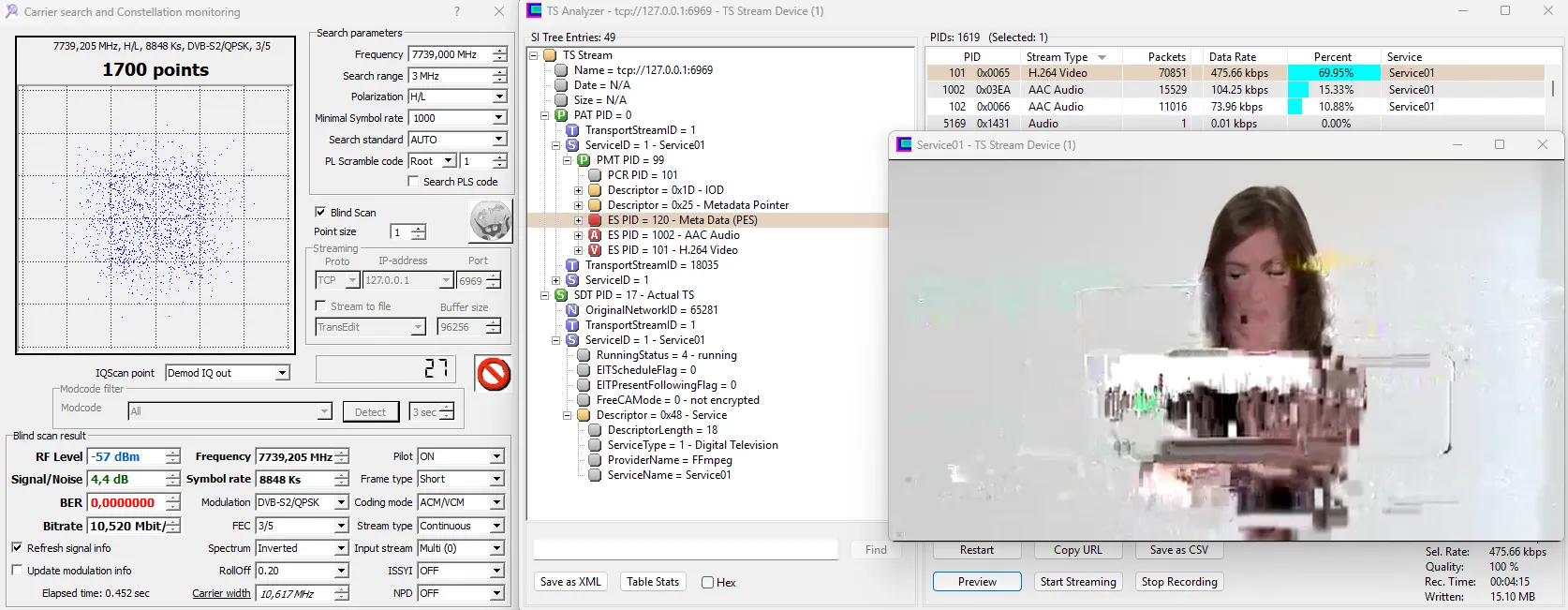Screen dimensions: 1568x610
Task: Click the H.264 Video stream icon in tree
Action: point(595,250)
